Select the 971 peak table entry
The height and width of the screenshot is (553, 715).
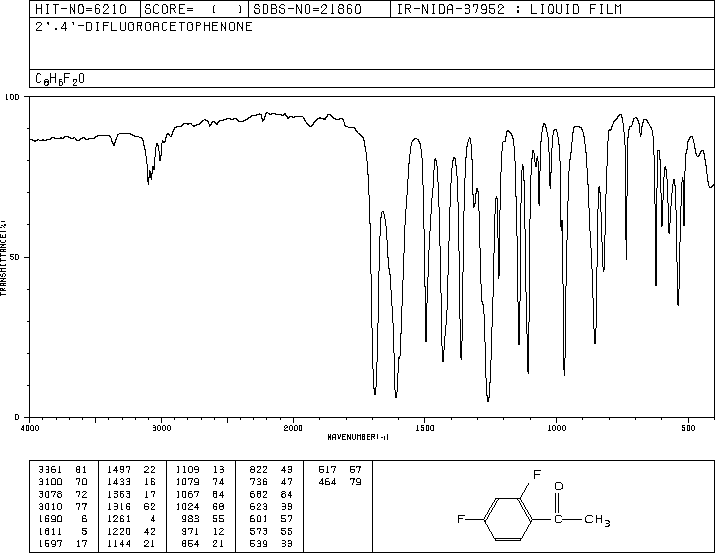(x=203, y=531)
